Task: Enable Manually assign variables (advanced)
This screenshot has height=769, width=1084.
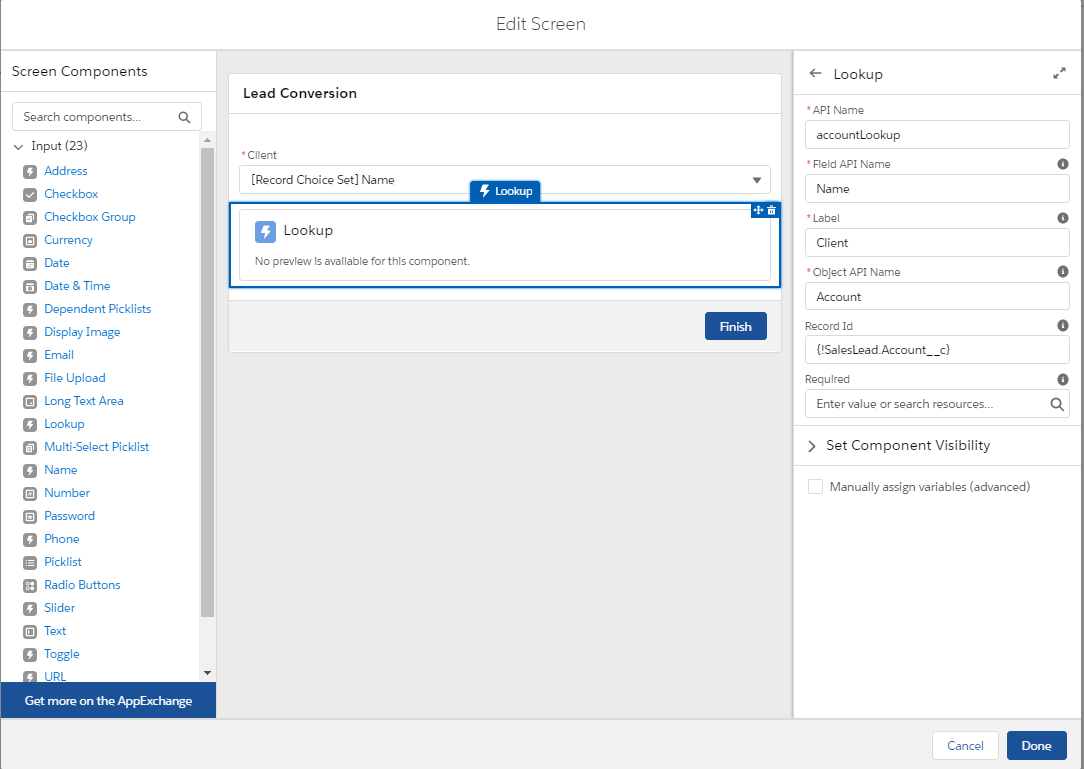Action: pyautogui.click(x=815, y=486)
